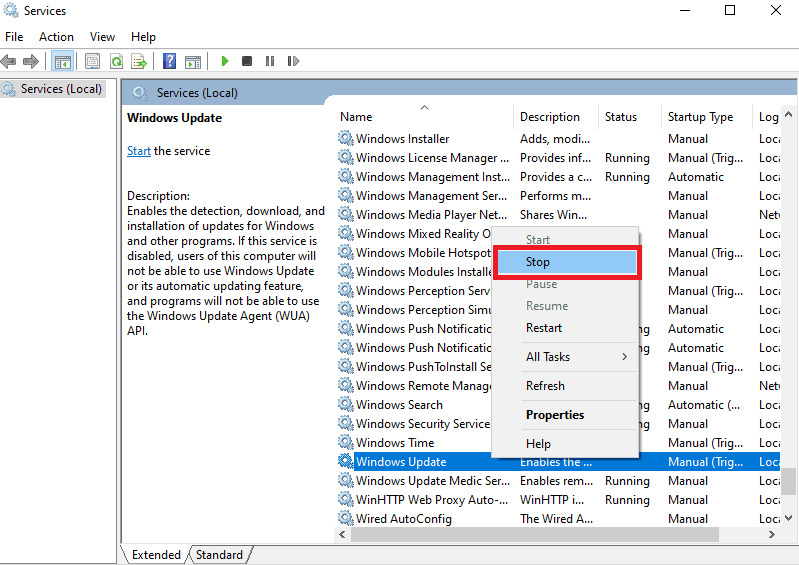
Task: Toggle Show/Hide Console Tree toolbar icon
Action: [x=63, y=62]
